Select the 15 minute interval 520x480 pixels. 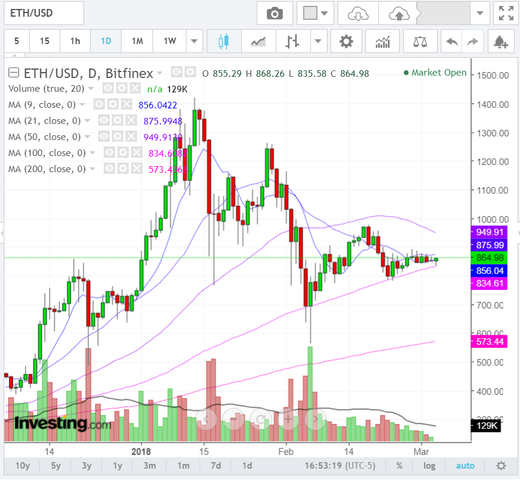[45, 41]
